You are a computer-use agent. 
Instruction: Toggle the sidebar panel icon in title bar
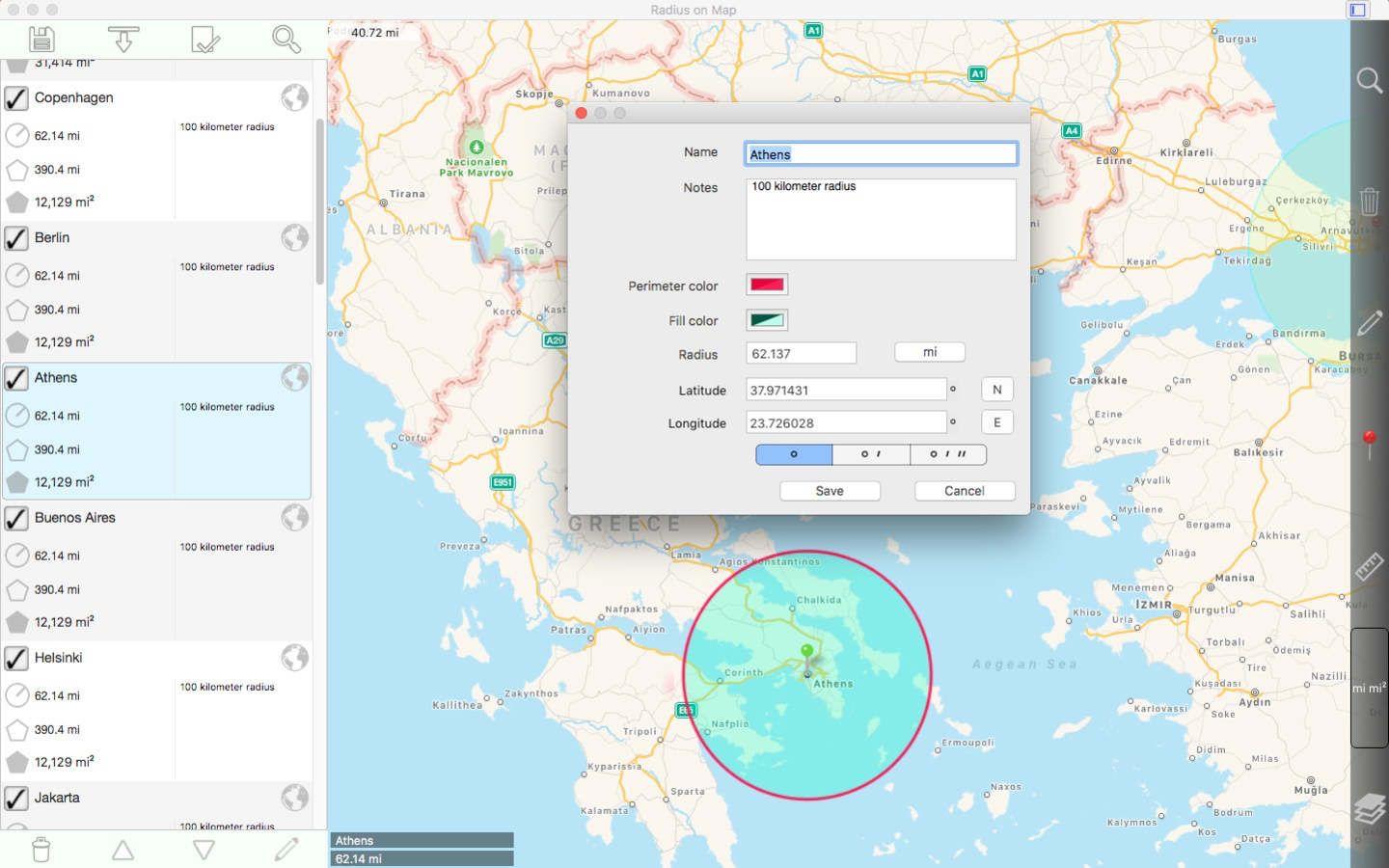pos(1358,10)
